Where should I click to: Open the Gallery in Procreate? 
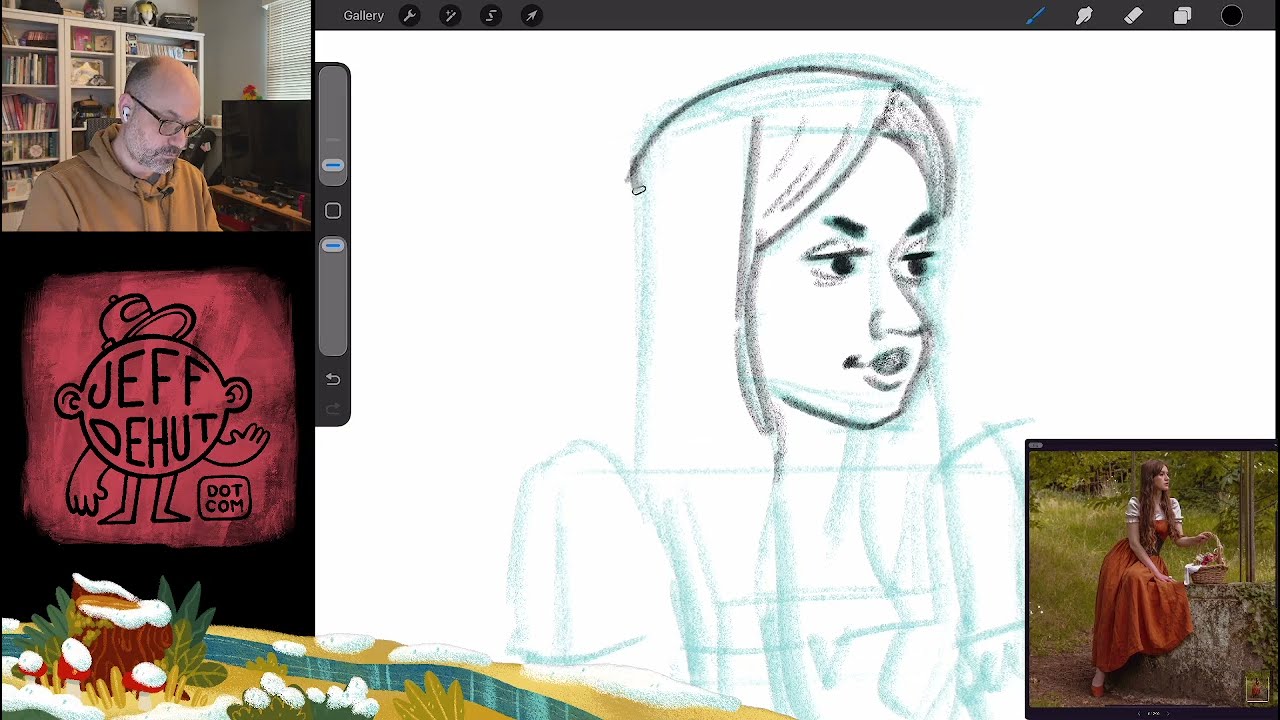[x=363, y=16]
